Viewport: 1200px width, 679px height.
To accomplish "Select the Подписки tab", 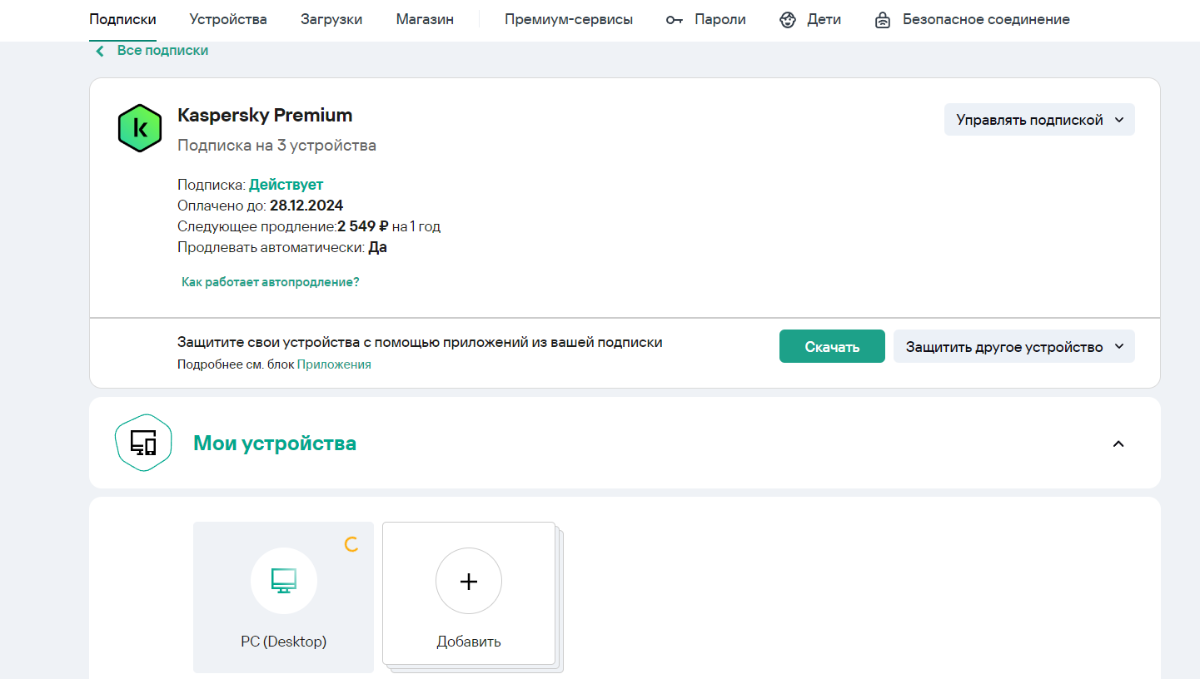I will pos(122,19).
